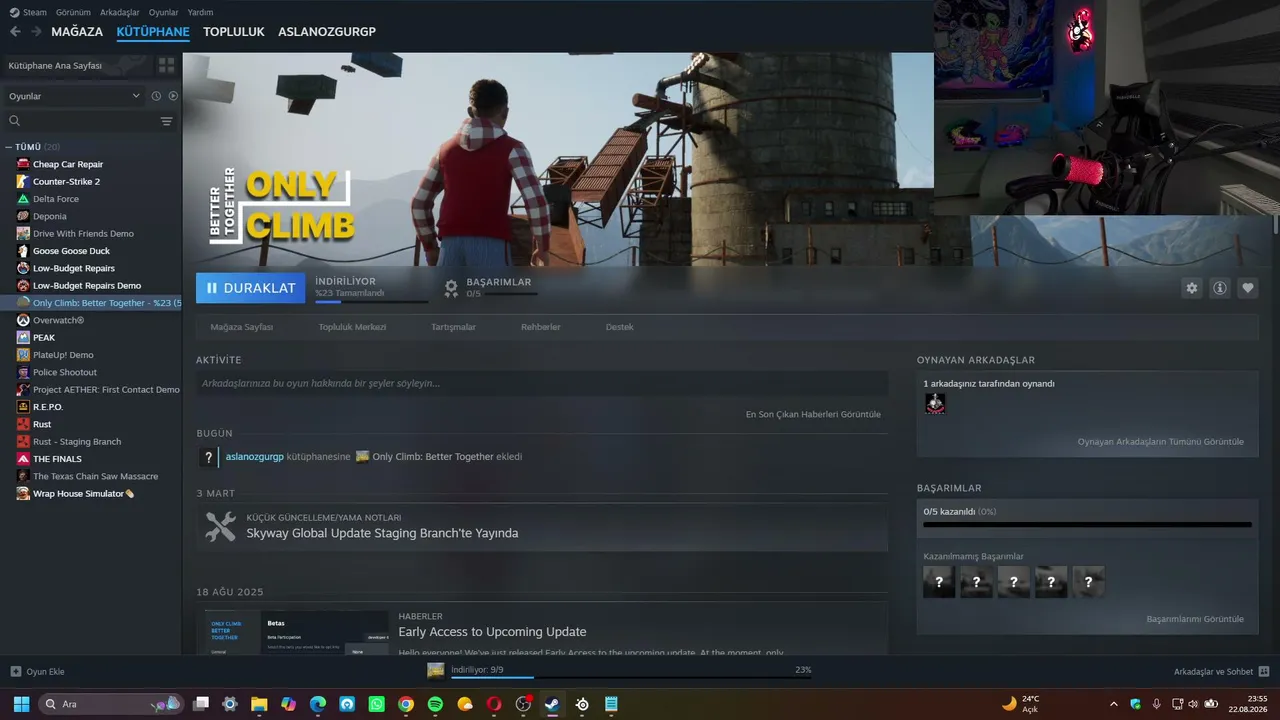Click the wrench icon for patch notes
The image size is (1280, 720).
[220, 526]
